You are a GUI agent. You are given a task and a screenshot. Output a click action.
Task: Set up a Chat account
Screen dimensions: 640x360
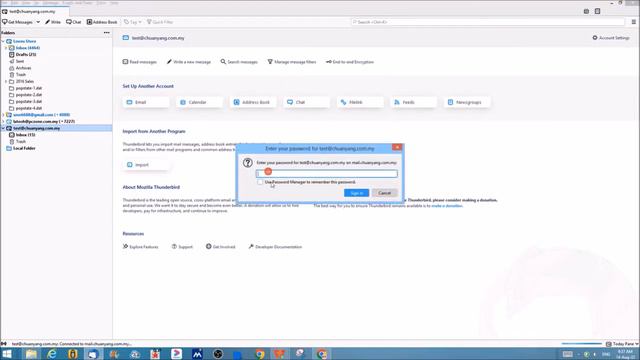coord(307,102)
